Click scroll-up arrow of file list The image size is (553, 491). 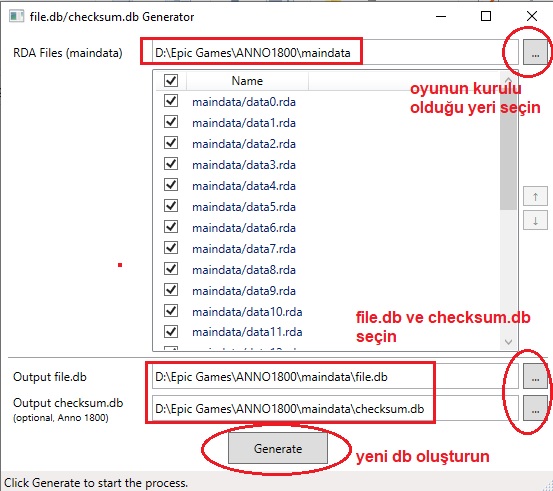point(509,79)
